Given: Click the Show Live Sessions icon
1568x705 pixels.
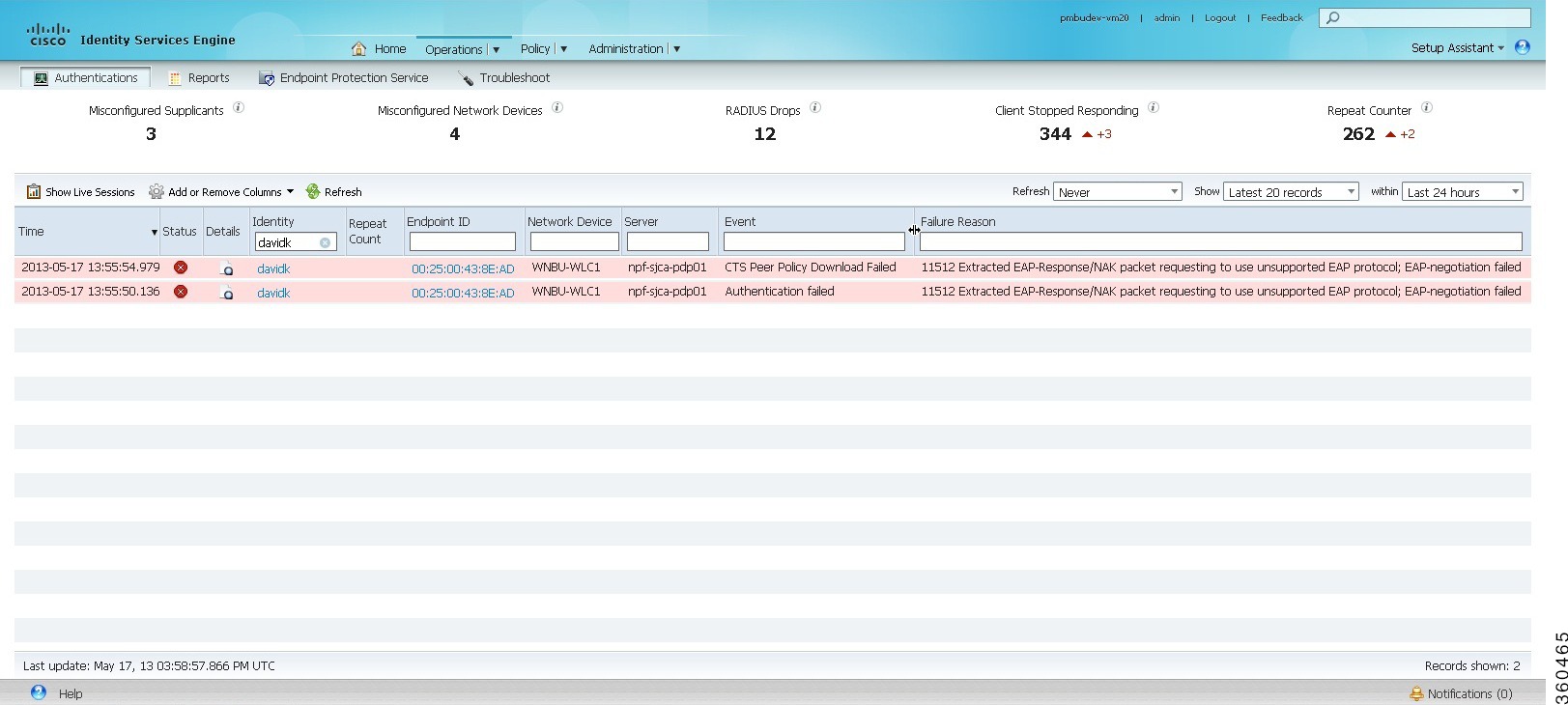Looking at the screenshot, I should [x=34, y=191].
